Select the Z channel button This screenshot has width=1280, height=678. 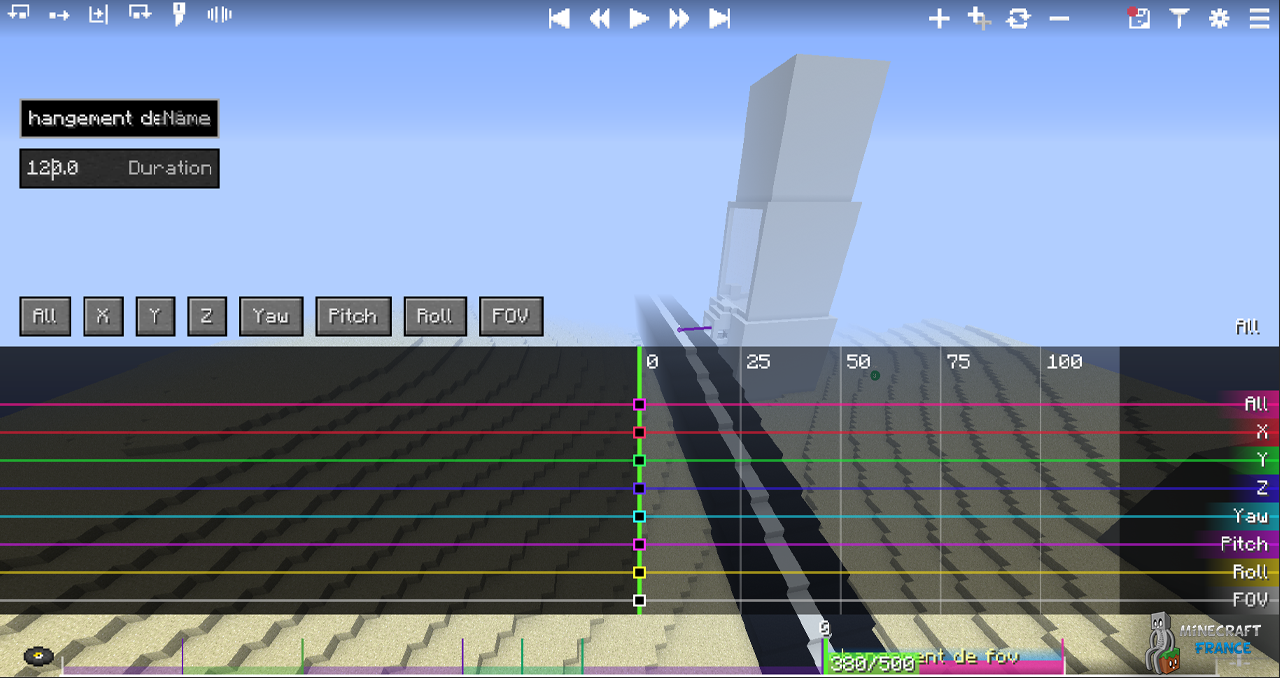[x=207, y=316]
